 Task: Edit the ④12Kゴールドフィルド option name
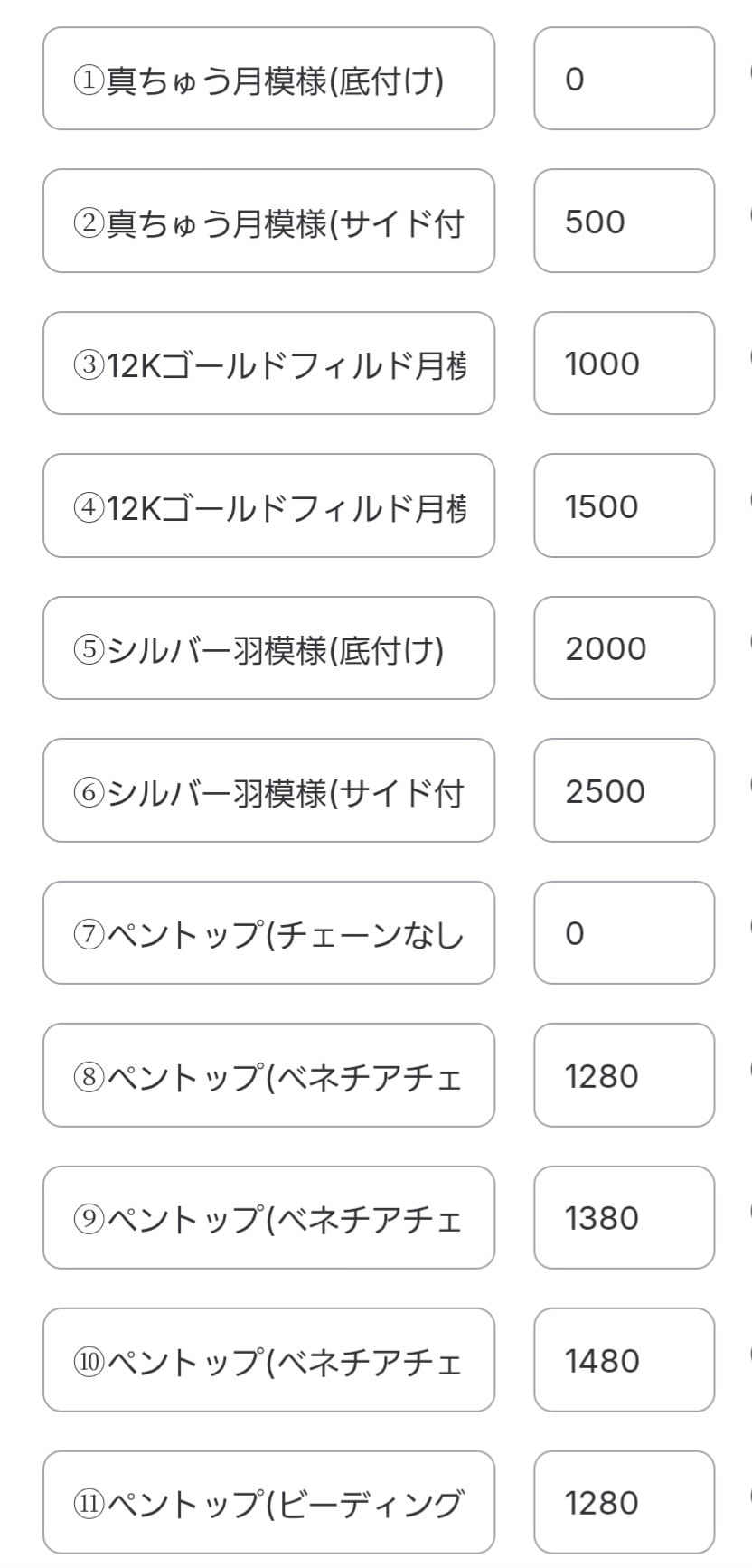[268, 506]
